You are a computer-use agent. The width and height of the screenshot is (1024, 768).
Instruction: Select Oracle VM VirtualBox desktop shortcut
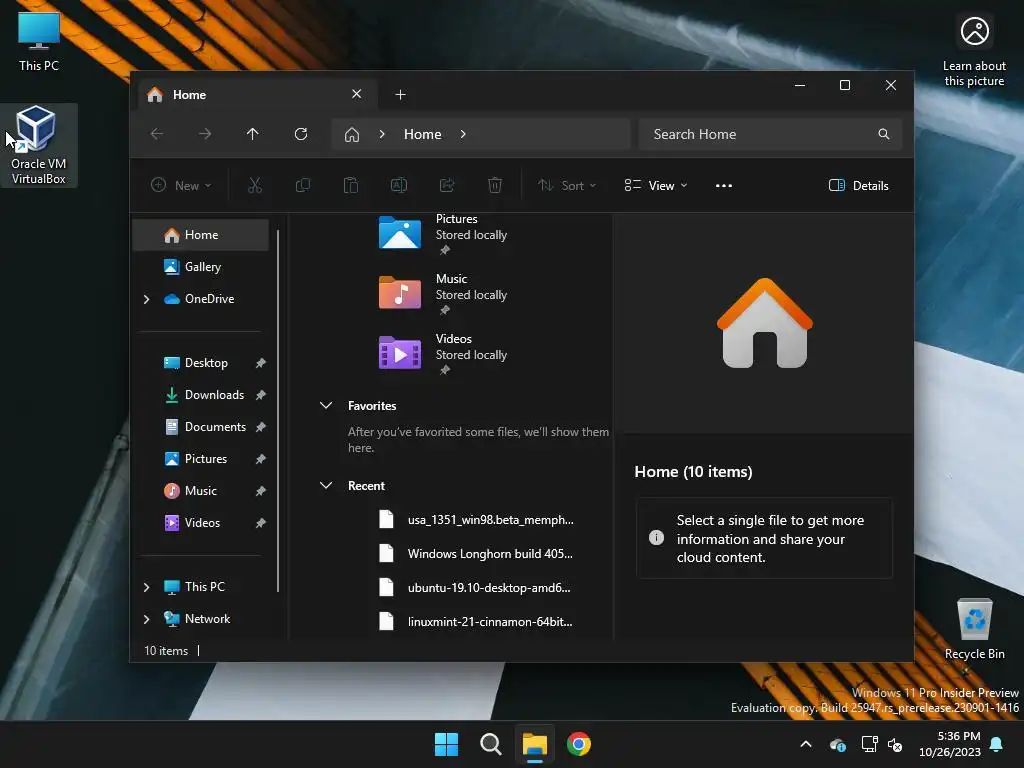(x=39, y=145)
